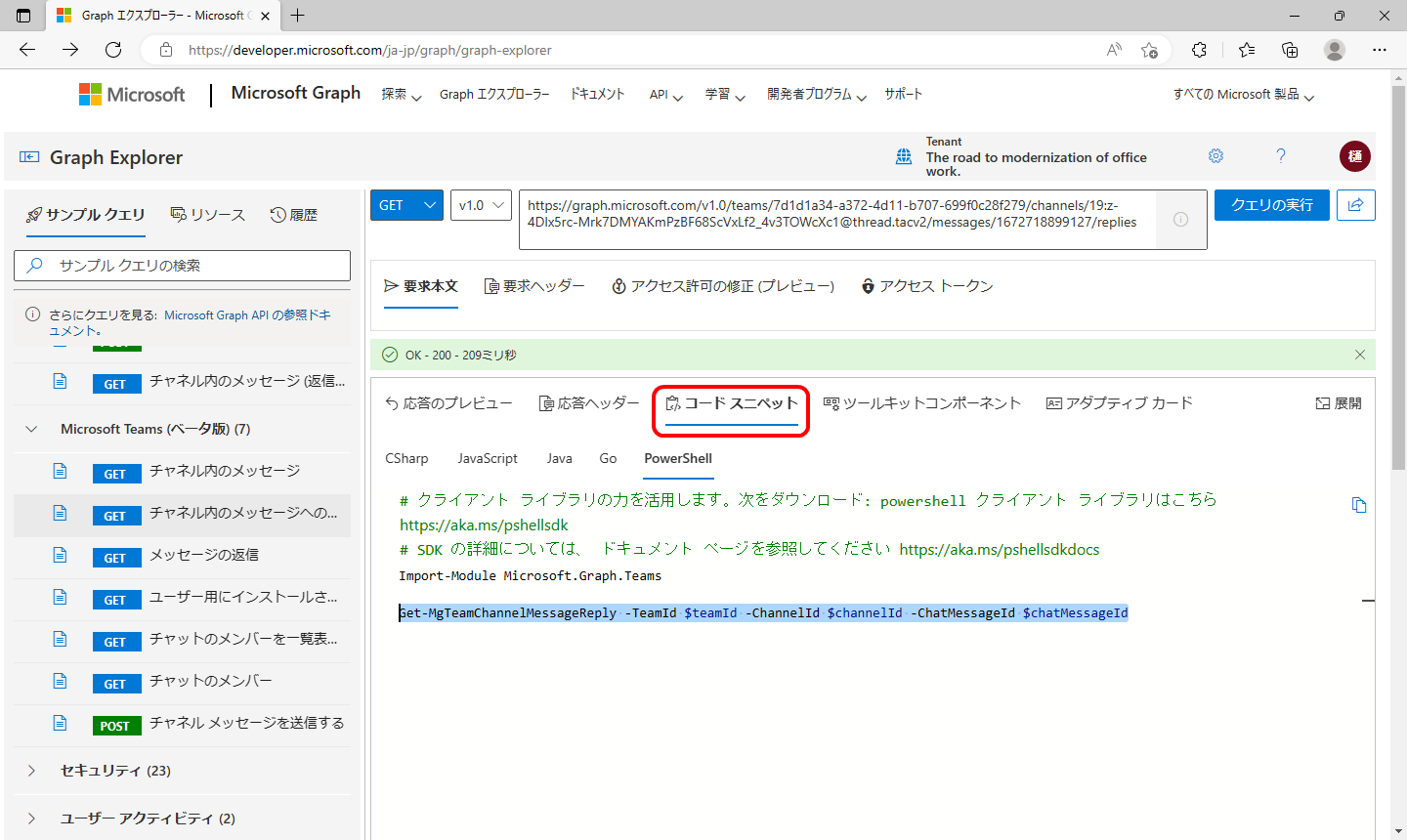Select the Java snippet language tab
The height and width of the screenshot is (840, 1407).
[x=560, y=458]
